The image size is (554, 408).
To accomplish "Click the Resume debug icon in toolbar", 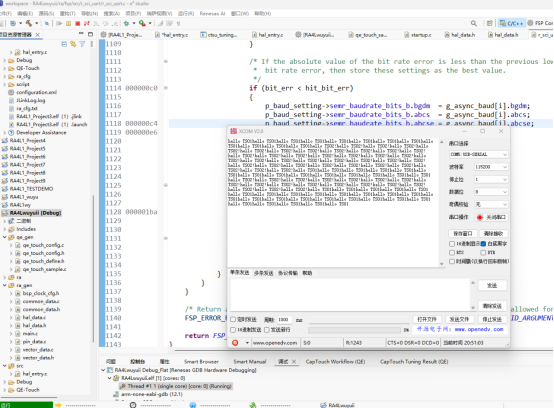I will pos(59,23).
